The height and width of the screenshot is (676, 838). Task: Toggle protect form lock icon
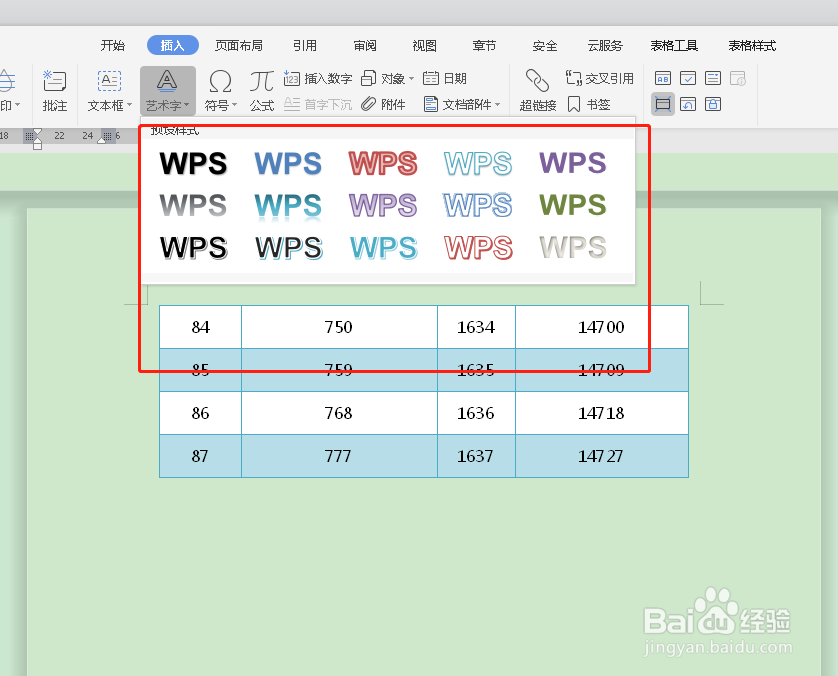point(713,104)
